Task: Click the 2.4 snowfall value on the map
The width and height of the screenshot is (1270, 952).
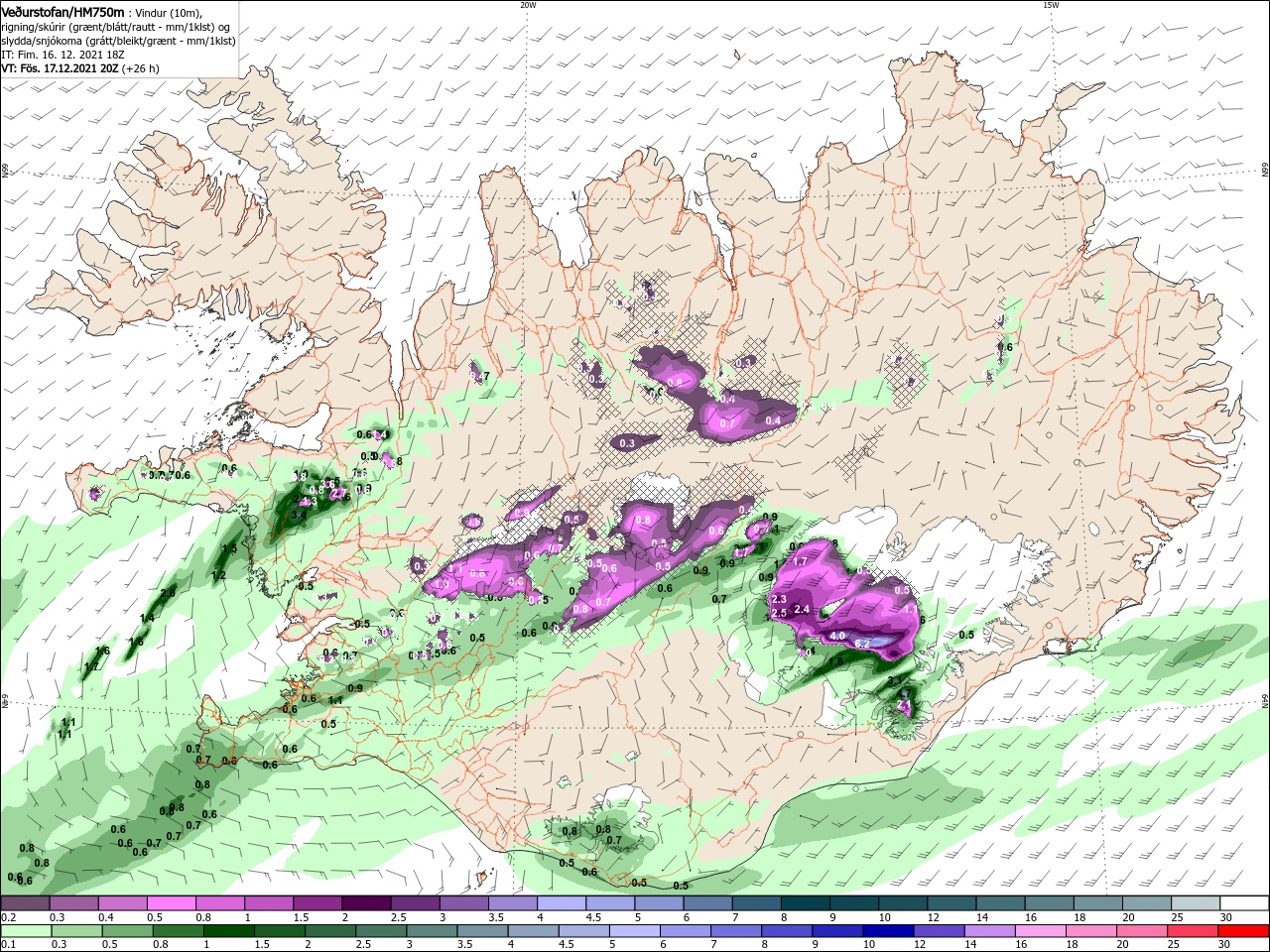Action: tap(803, 609)
